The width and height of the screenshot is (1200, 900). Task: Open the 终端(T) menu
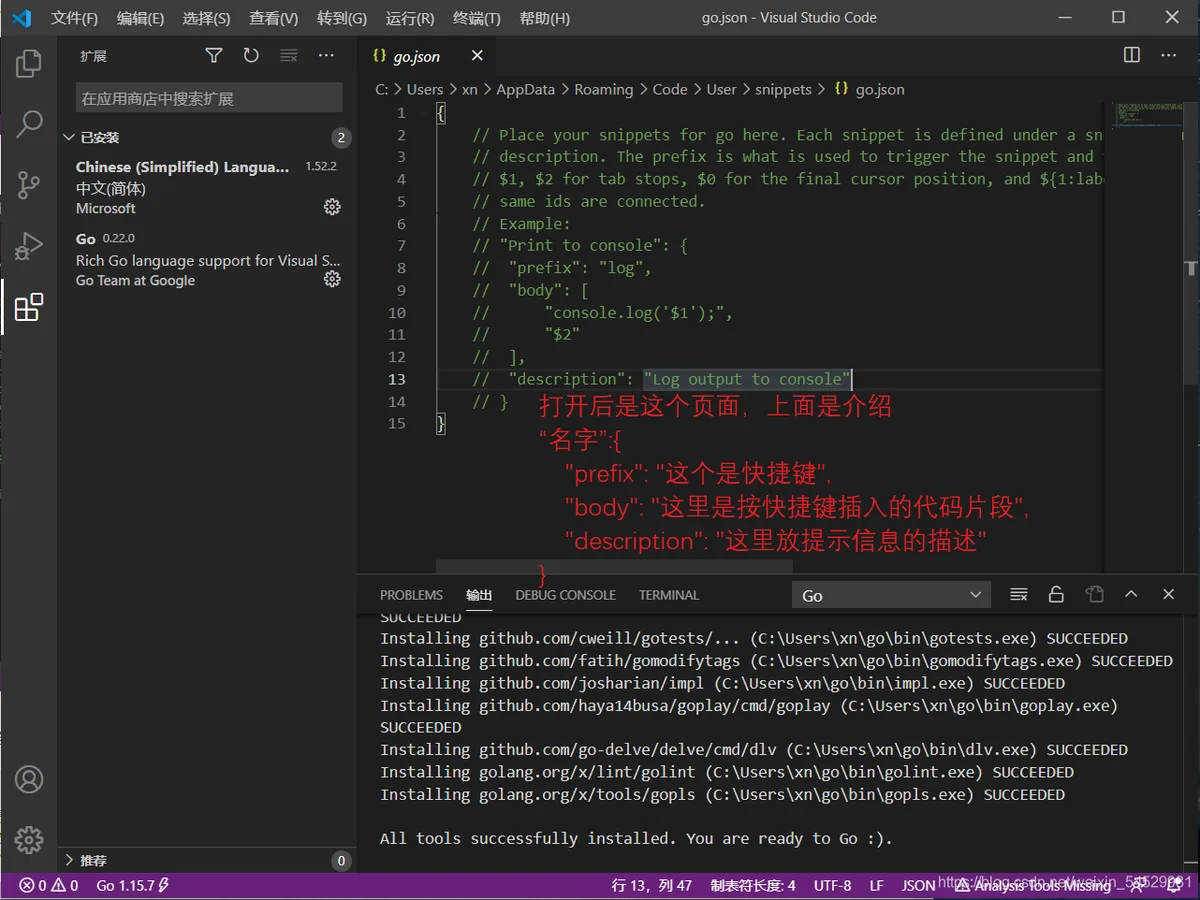(477, 18)
